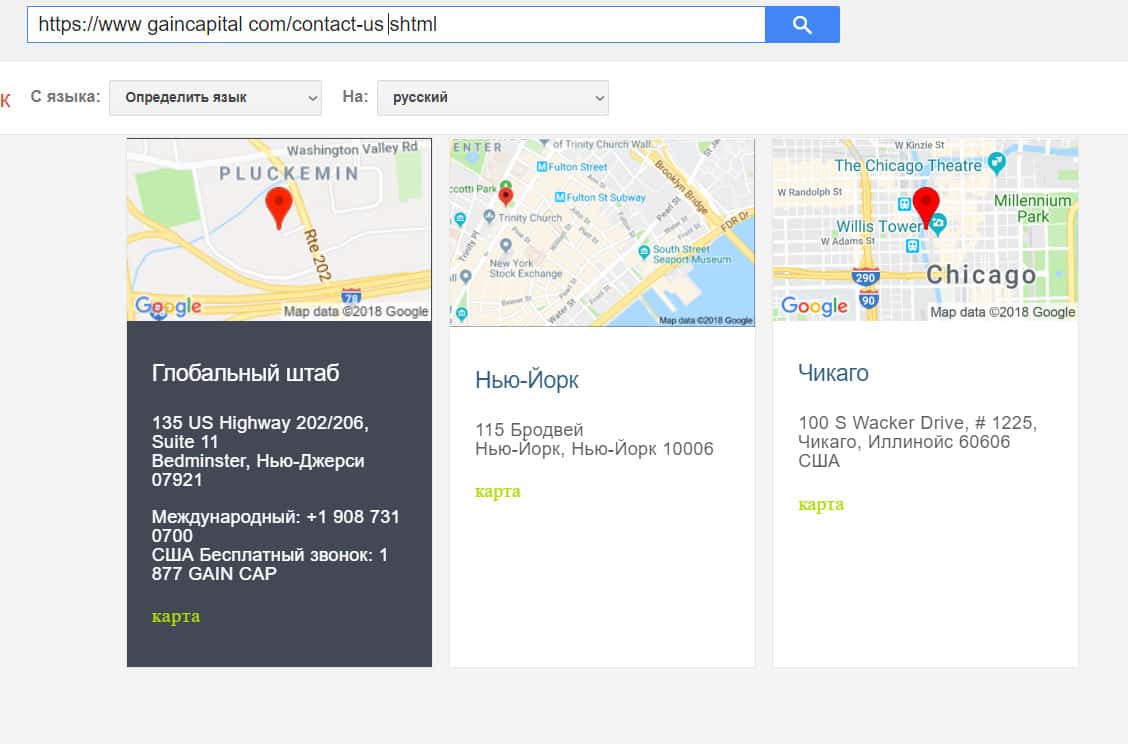Click the 'Millennium Park' label on the Chicago map
The height and width of the screenshot is (744, 1128).
pyautogui.click(x=1032, y=209)
